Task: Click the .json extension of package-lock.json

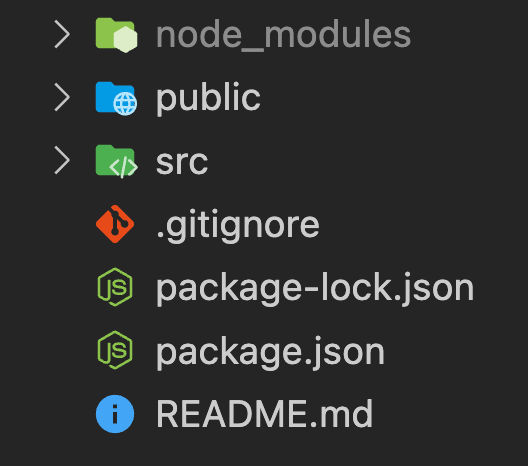Action: pyautogui.click(x=434, y=288)
